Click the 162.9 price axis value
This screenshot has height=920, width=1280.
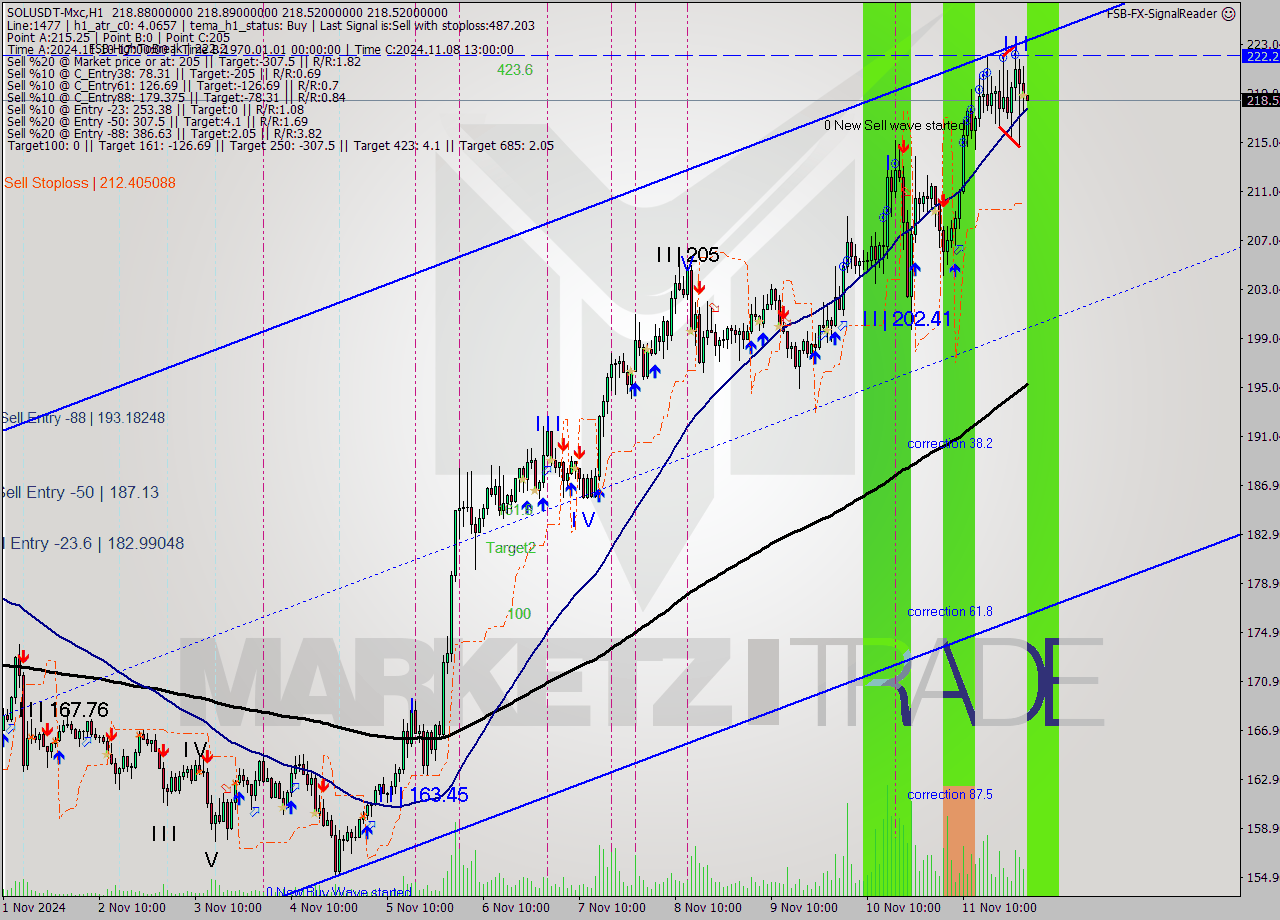point(1261,779)
